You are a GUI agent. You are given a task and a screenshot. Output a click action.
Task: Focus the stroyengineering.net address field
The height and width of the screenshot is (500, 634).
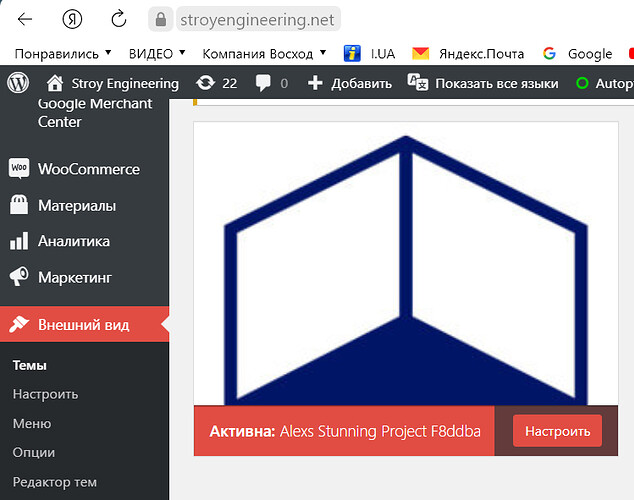coord(258,19)
